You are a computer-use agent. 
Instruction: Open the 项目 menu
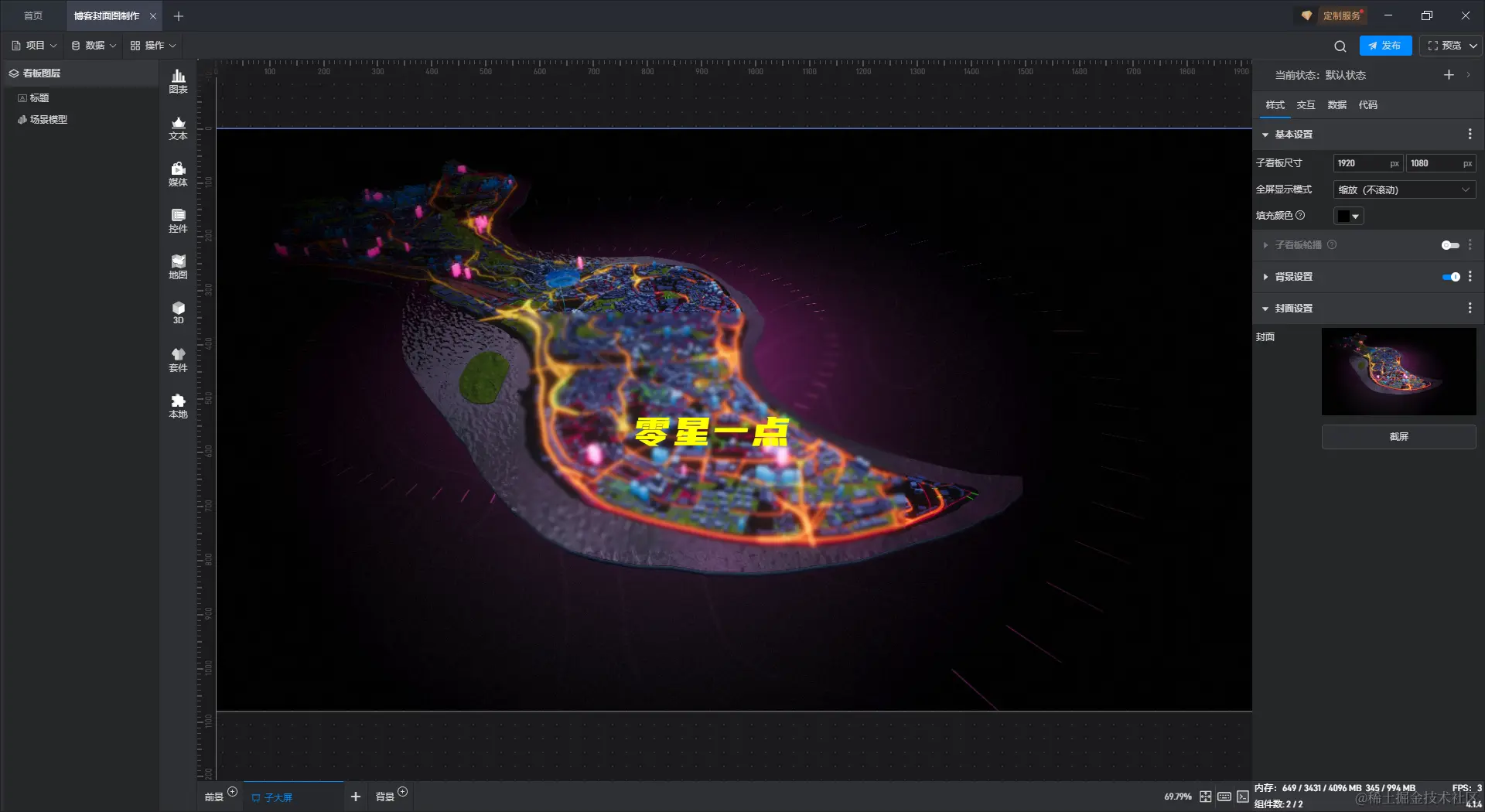(34, 46)
